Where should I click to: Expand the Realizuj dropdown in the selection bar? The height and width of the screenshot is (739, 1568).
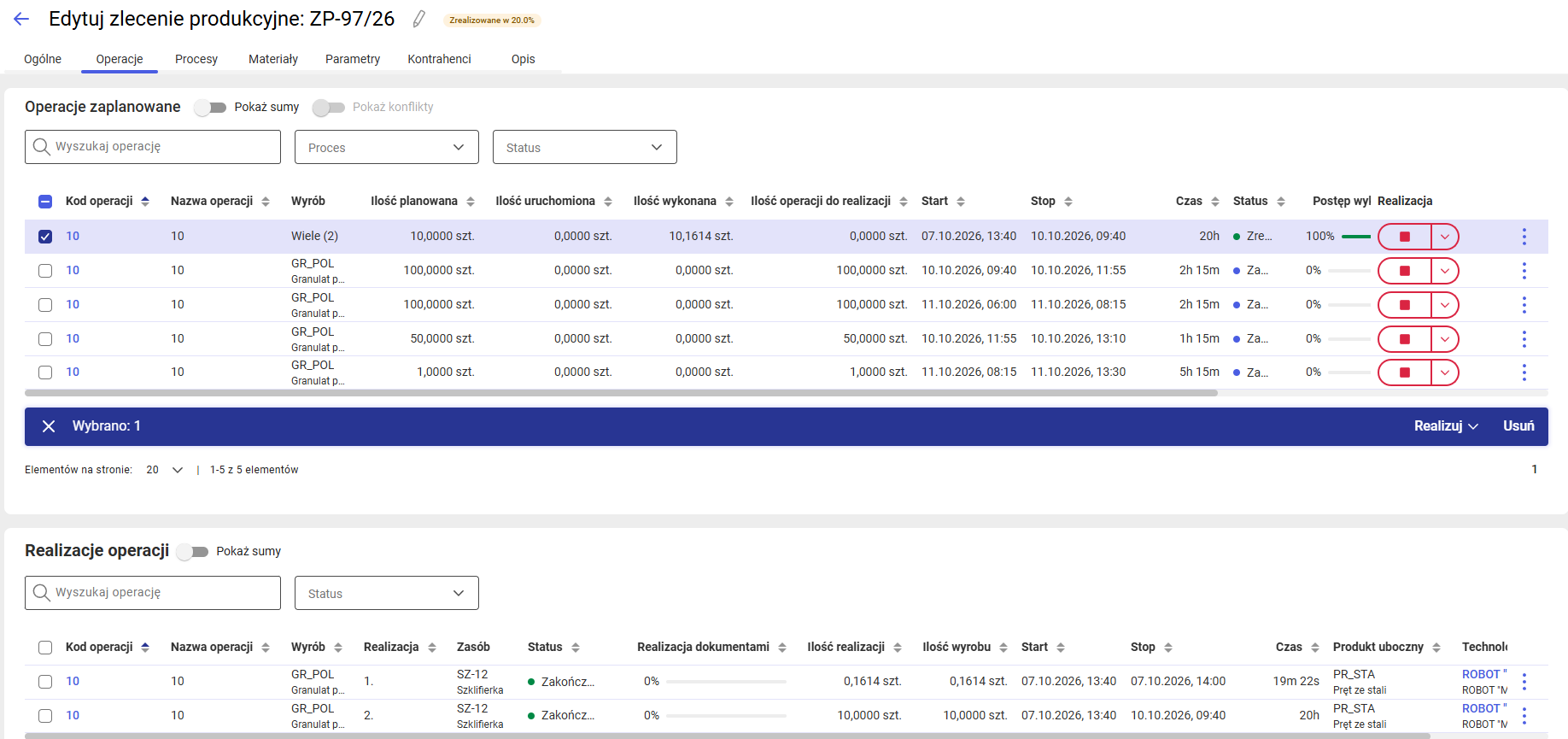tap(1446, 426)
